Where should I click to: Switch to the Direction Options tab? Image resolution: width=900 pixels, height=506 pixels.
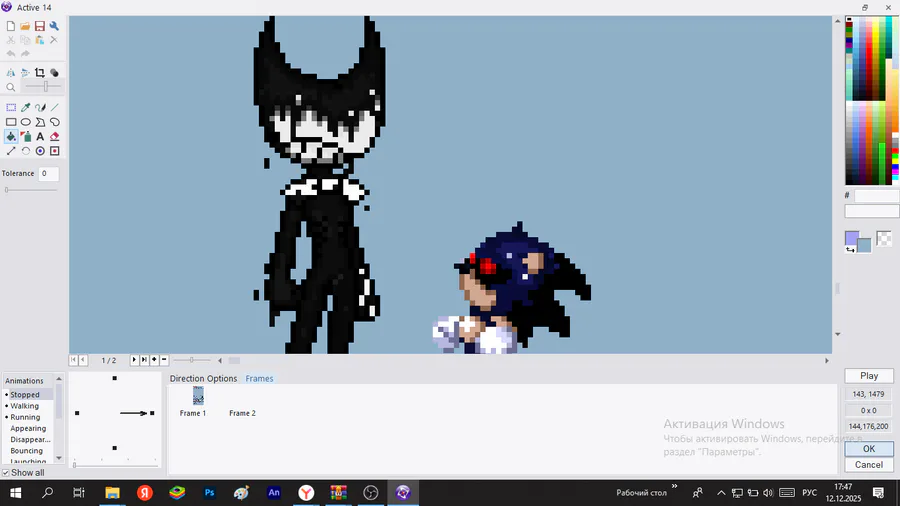pyautogui.click(x=203, y=379)
